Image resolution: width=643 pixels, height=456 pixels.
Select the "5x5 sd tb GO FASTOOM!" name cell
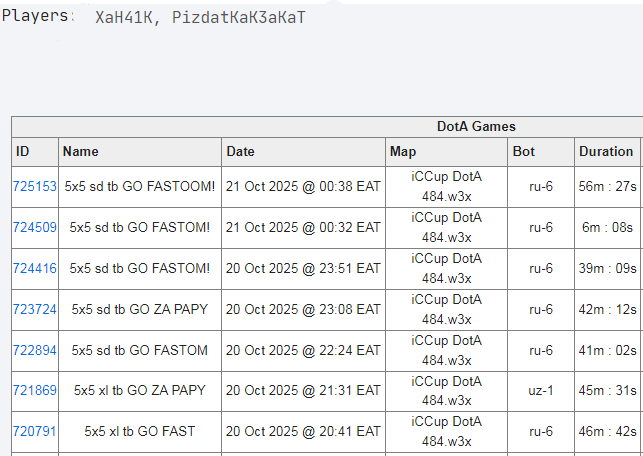[140, 186]
